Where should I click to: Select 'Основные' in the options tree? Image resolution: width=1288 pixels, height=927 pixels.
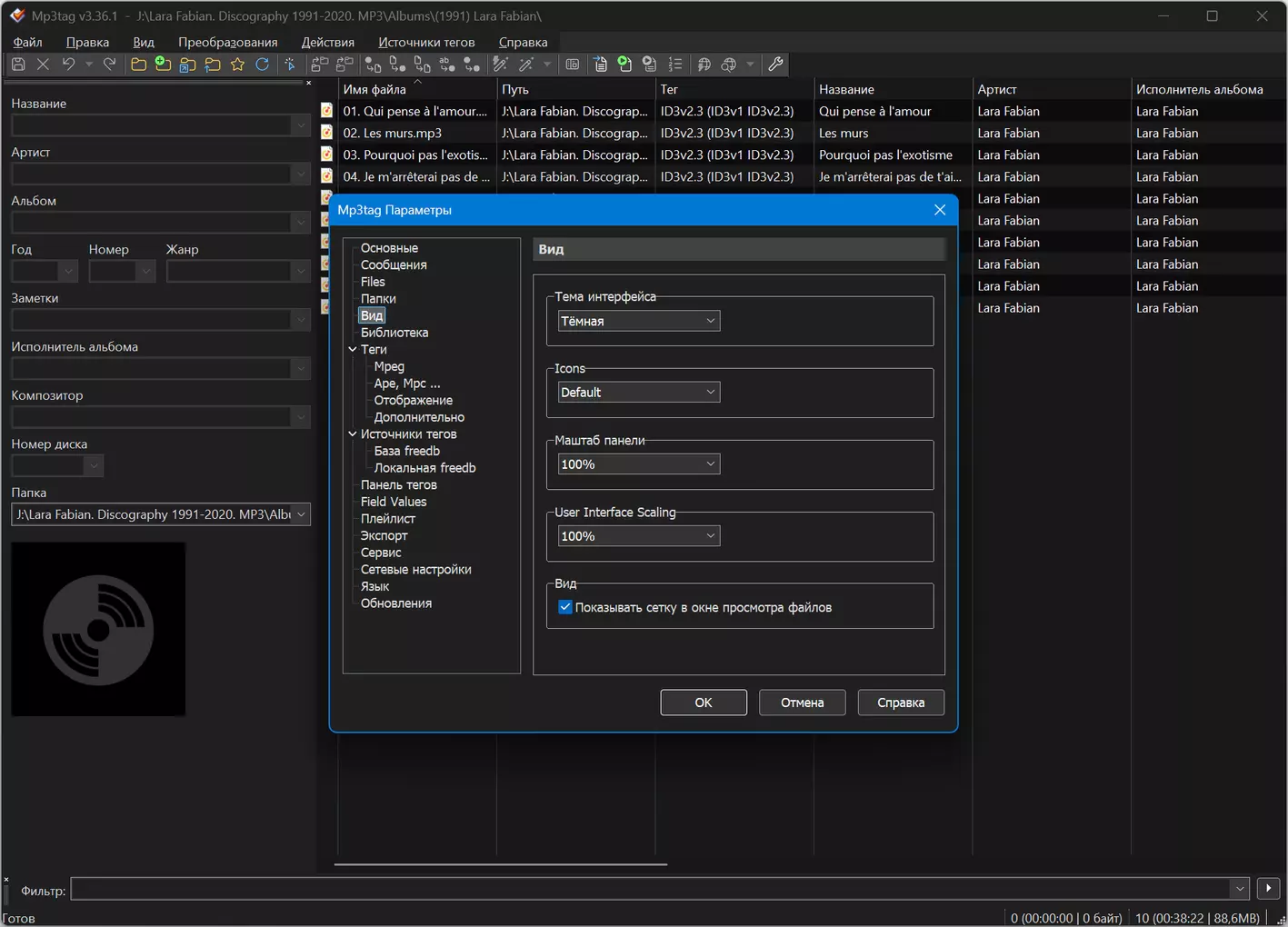(x=389, y=248)
